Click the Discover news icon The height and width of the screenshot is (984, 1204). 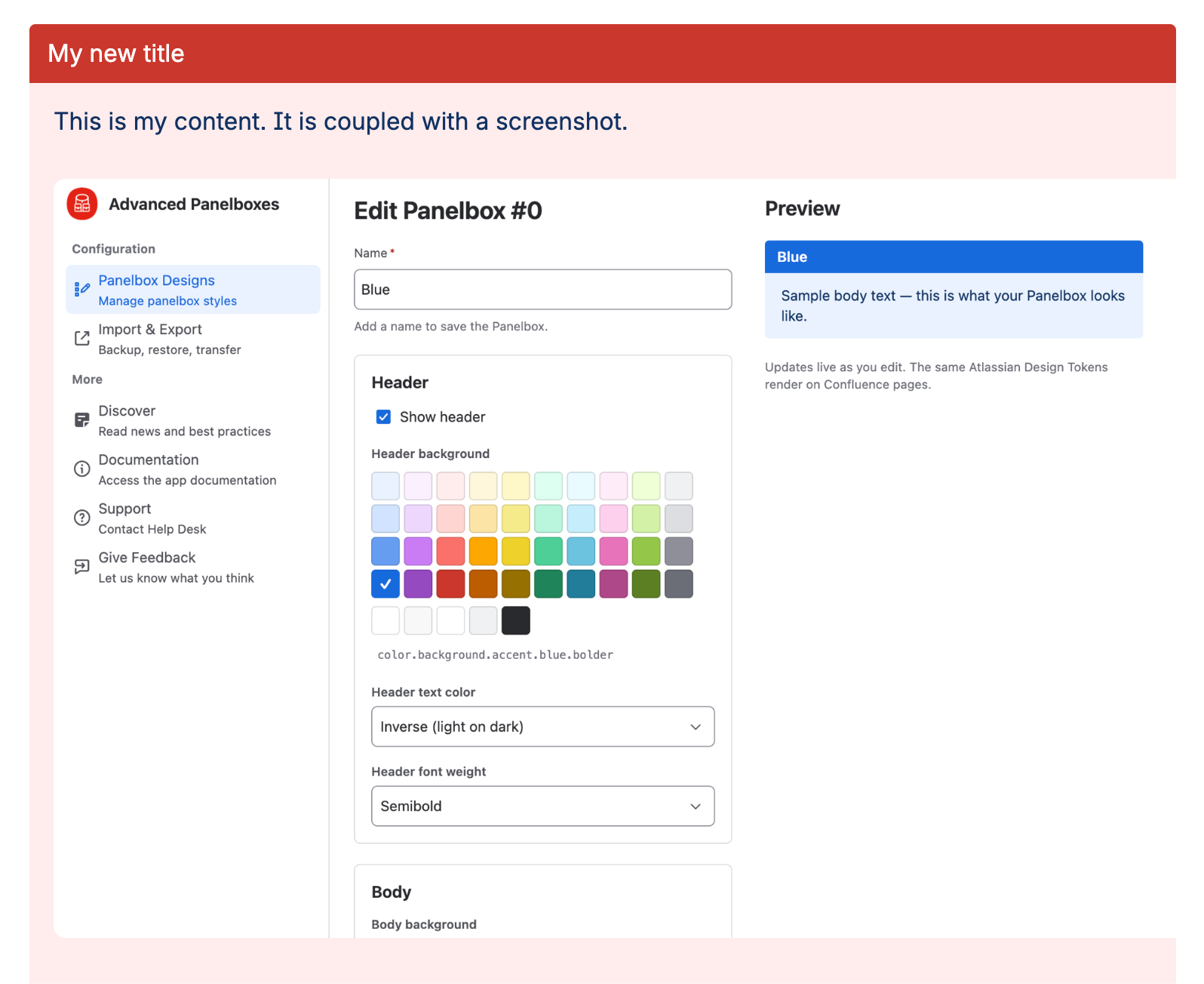pyautogui.click(x=82, y=420)
